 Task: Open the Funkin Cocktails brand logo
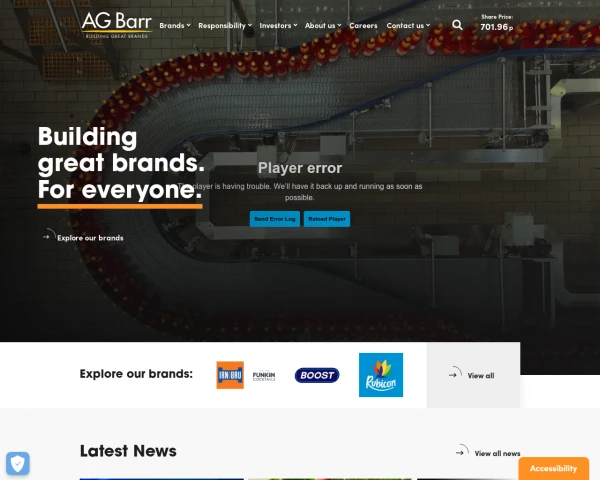coord(264,376)
